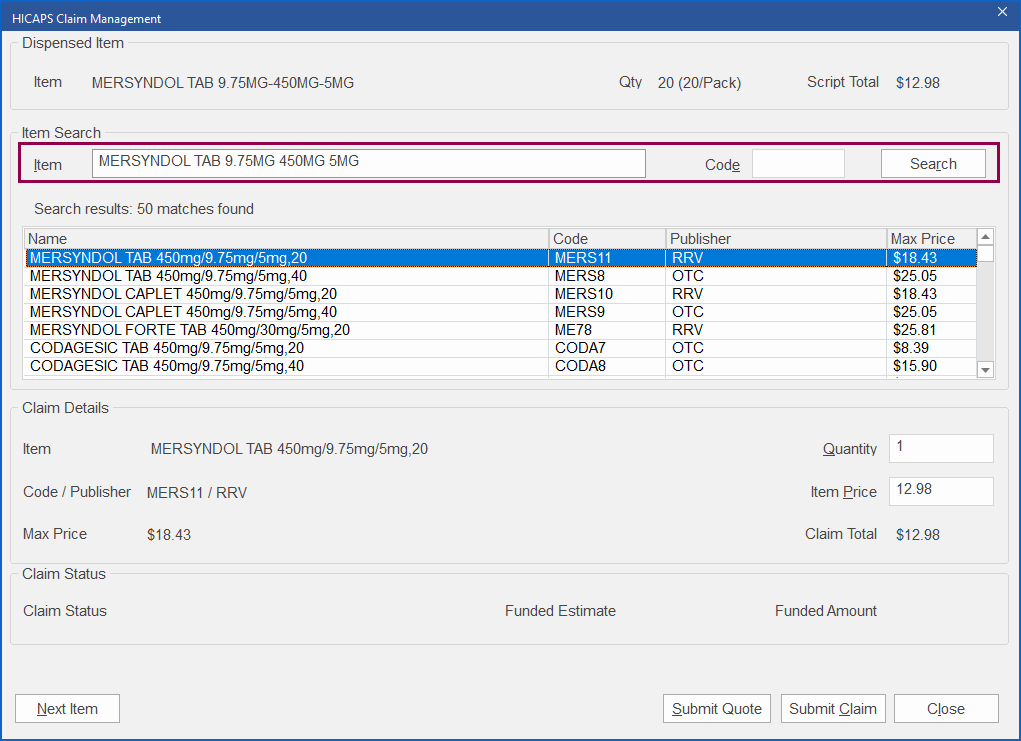
Task: Sort by Max Price column header
Action: [930, 239]
